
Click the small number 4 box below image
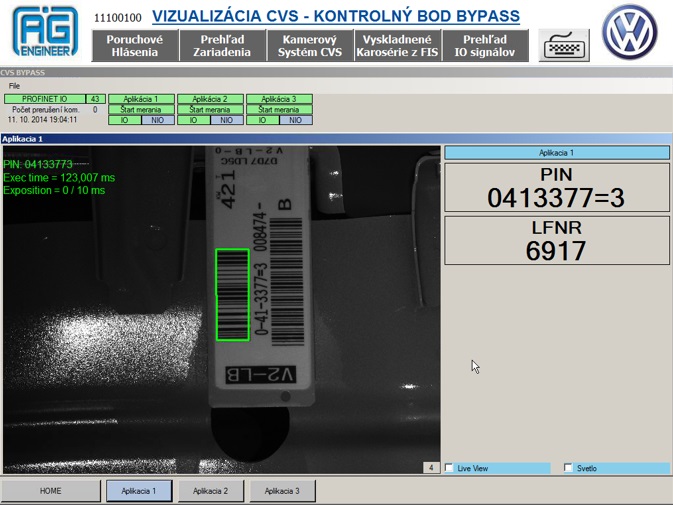431,468
